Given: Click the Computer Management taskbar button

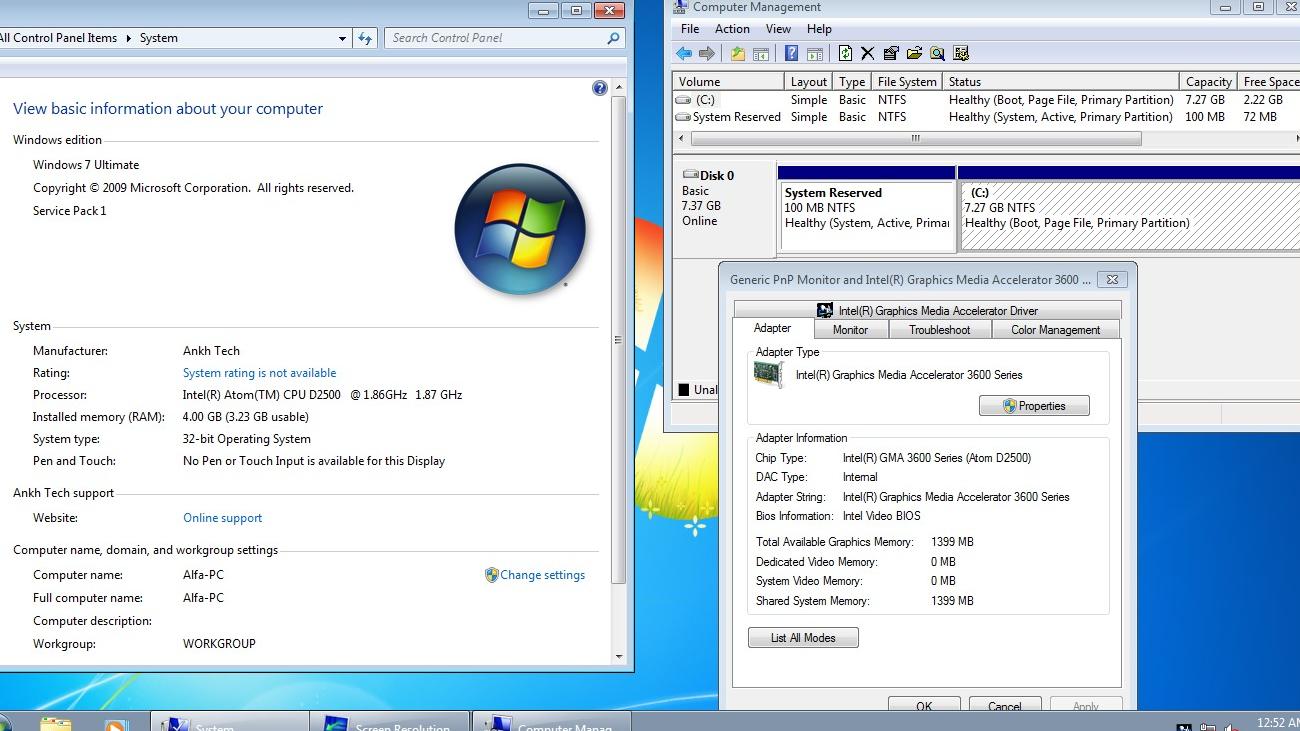Looking at the screenshot, I should 551,721.
